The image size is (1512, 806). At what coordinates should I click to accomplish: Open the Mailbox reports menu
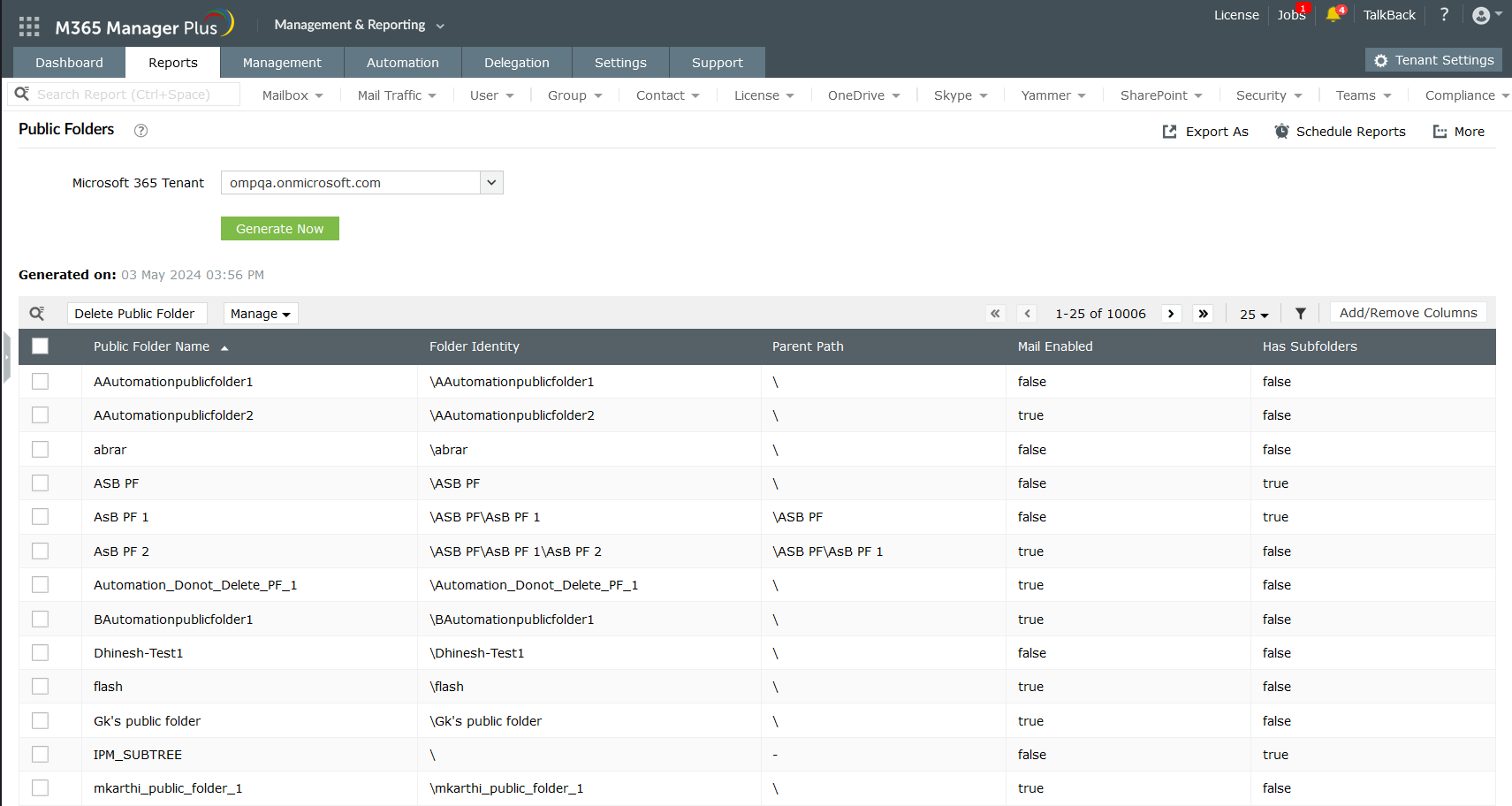point(293,95)
